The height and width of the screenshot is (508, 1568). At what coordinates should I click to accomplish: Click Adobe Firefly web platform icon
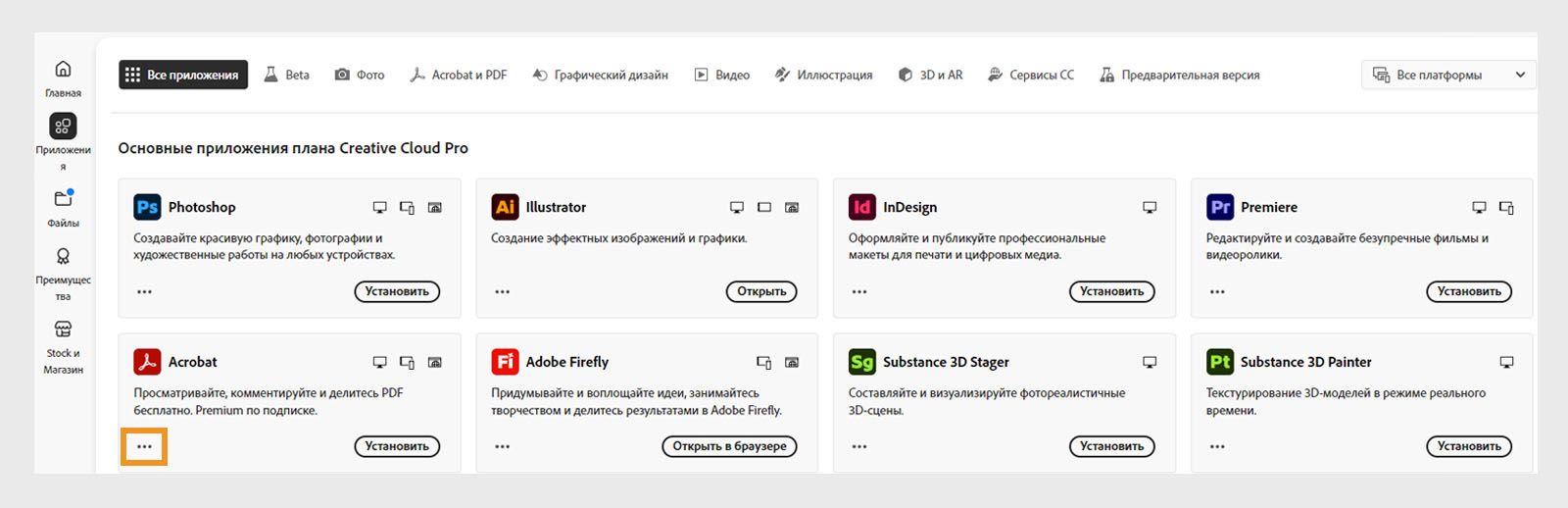point(792,363)
